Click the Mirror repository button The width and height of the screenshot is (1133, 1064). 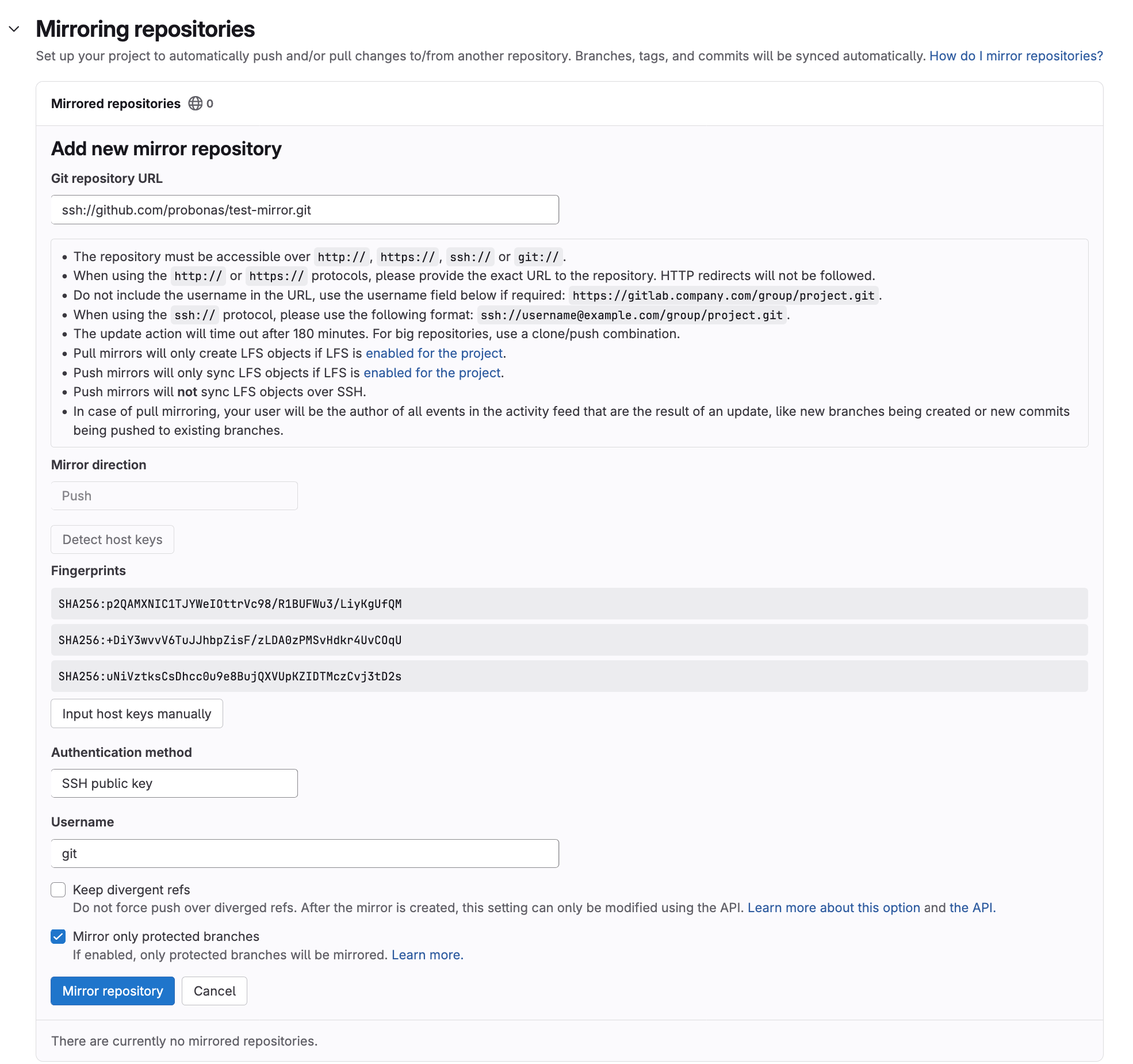(112, 991)
